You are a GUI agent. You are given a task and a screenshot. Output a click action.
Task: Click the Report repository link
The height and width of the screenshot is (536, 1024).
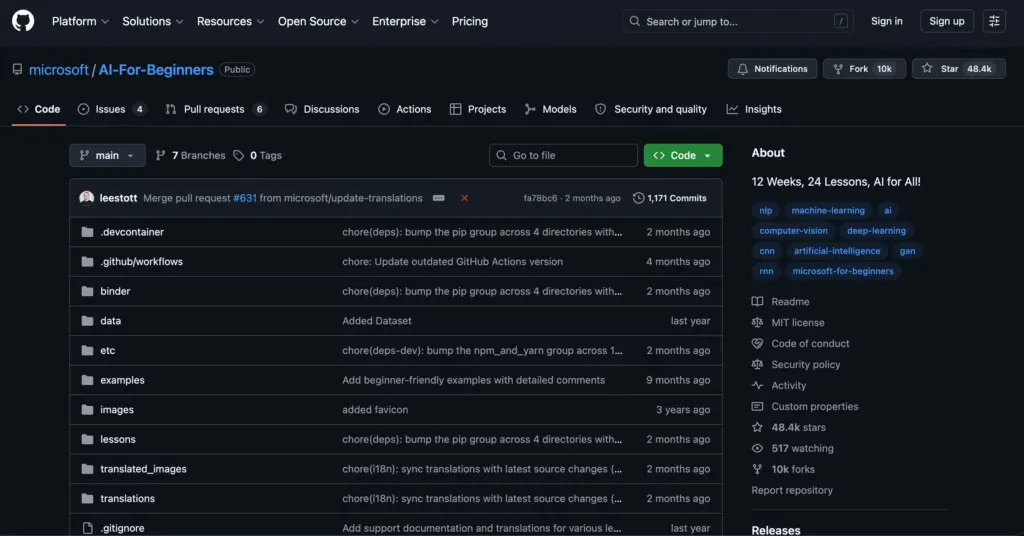pos(792,490)
